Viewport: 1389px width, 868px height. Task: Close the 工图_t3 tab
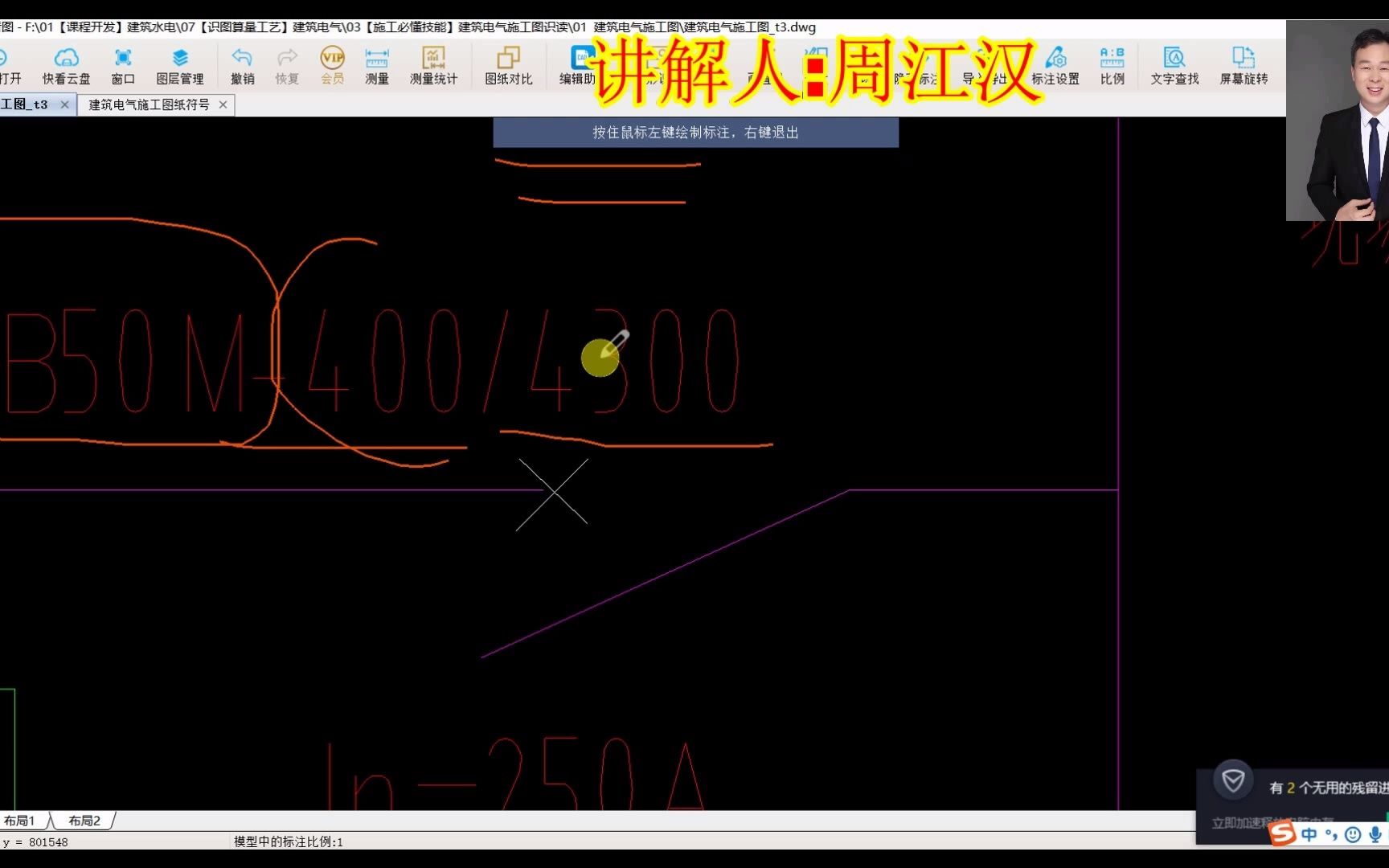65,104
